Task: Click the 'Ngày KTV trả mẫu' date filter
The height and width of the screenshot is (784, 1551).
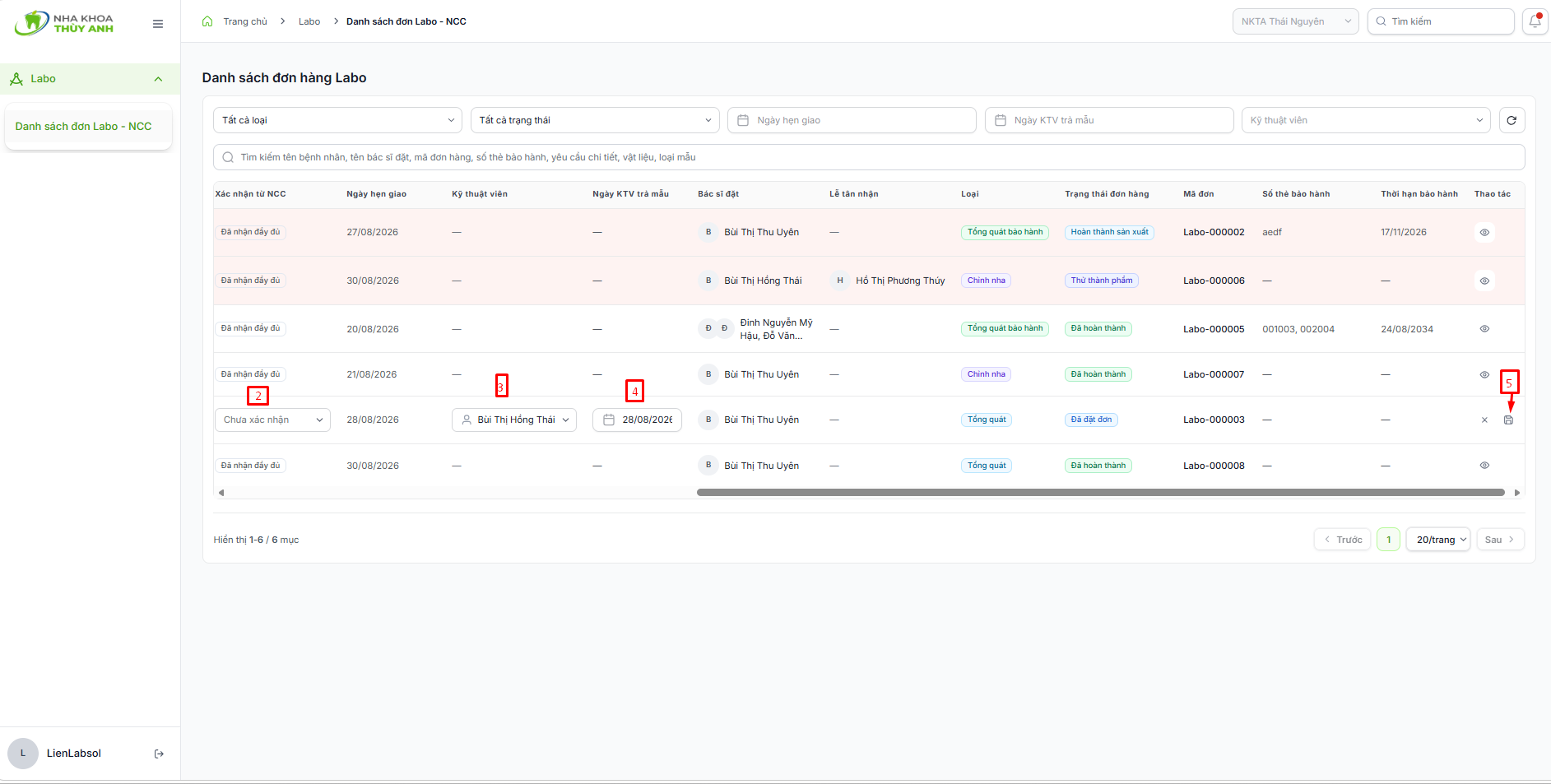Action: (x=1109, y=120)
